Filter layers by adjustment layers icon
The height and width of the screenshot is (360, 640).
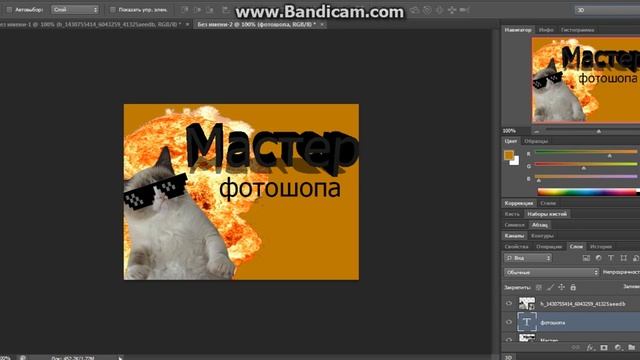coord(598,258)
